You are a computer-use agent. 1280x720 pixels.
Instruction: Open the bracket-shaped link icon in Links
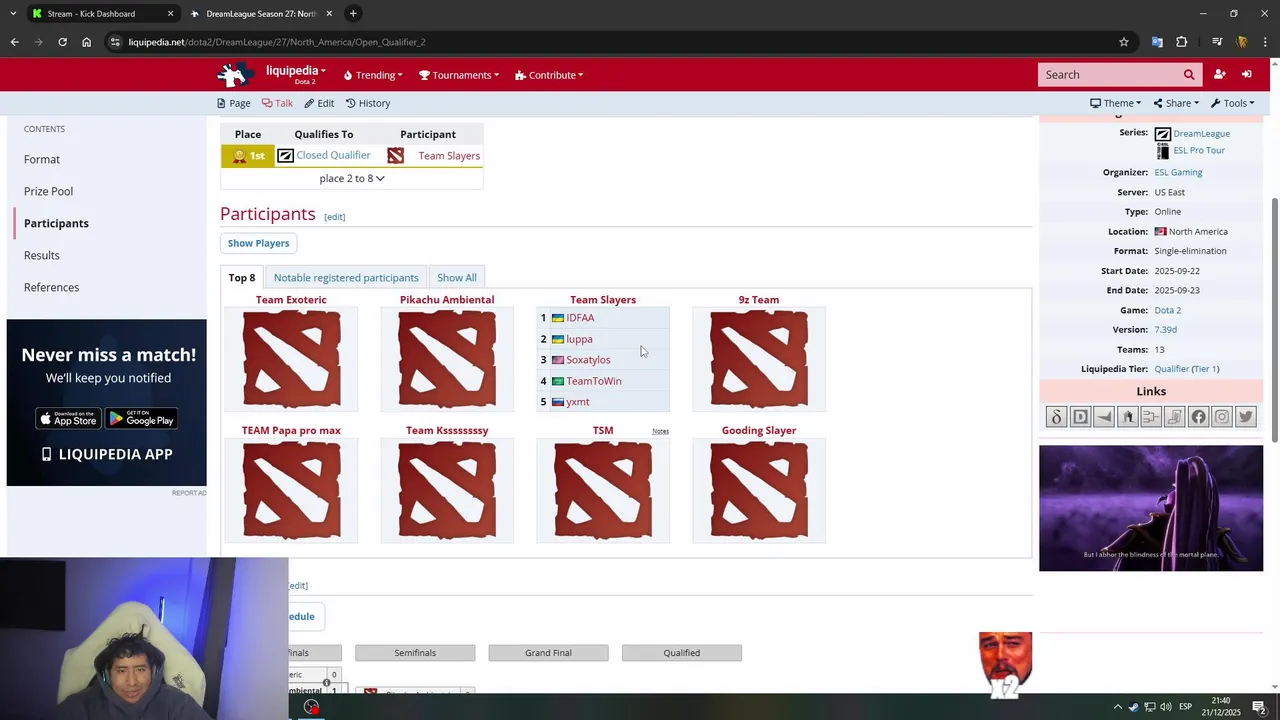pyautogui.click(x=1151, y=417)
